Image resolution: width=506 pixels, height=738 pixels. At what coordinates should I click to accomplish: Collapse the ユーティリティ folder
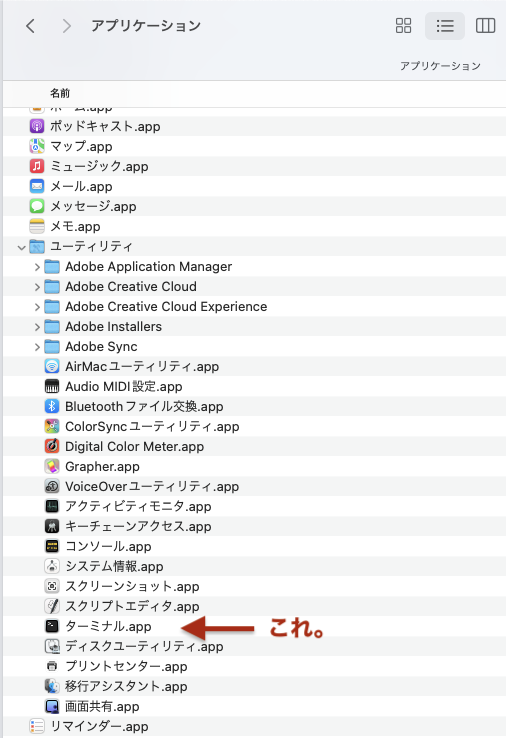[x=21, y=247]
